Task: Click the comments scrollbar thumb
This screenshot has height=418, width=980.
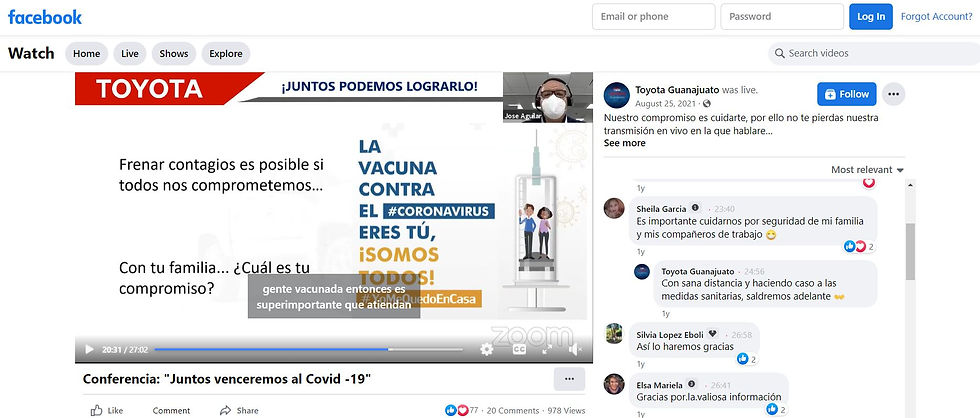Action: pyautogui.click(x=910, y=251)
